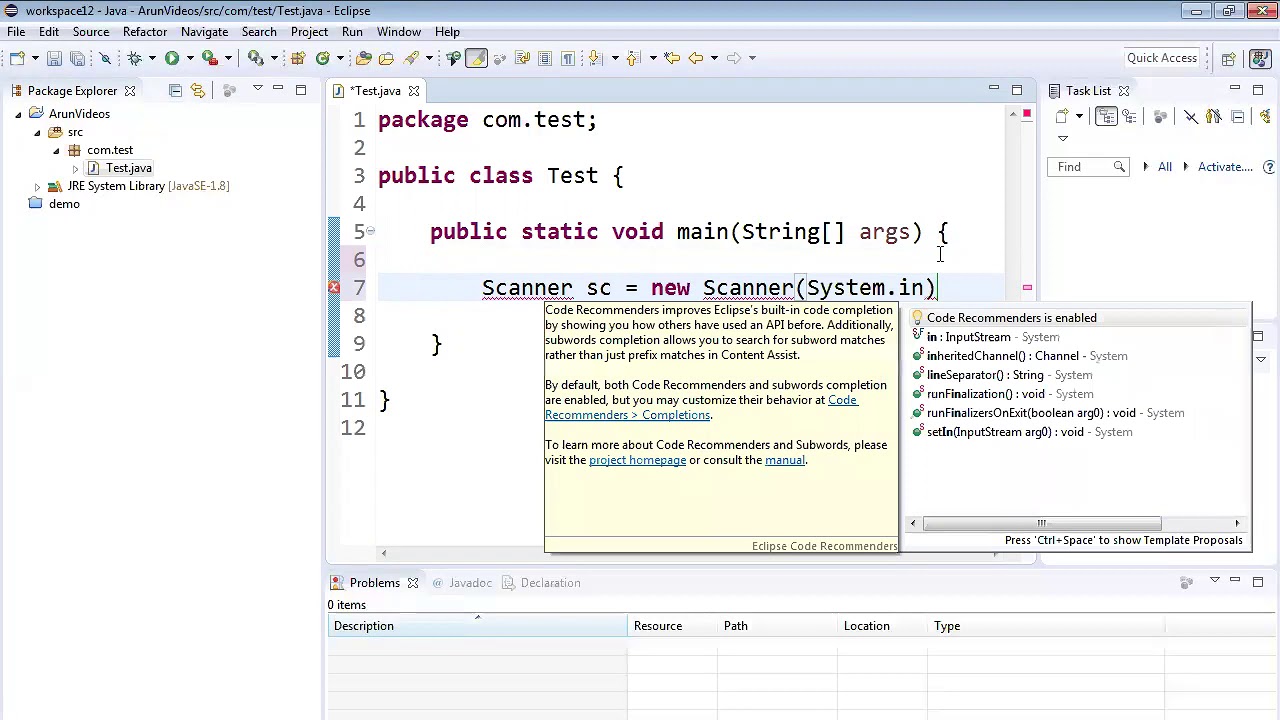Expand the JRE System Library node
1280x720 pixels.
pyautogui.click(x=37, y=186)
